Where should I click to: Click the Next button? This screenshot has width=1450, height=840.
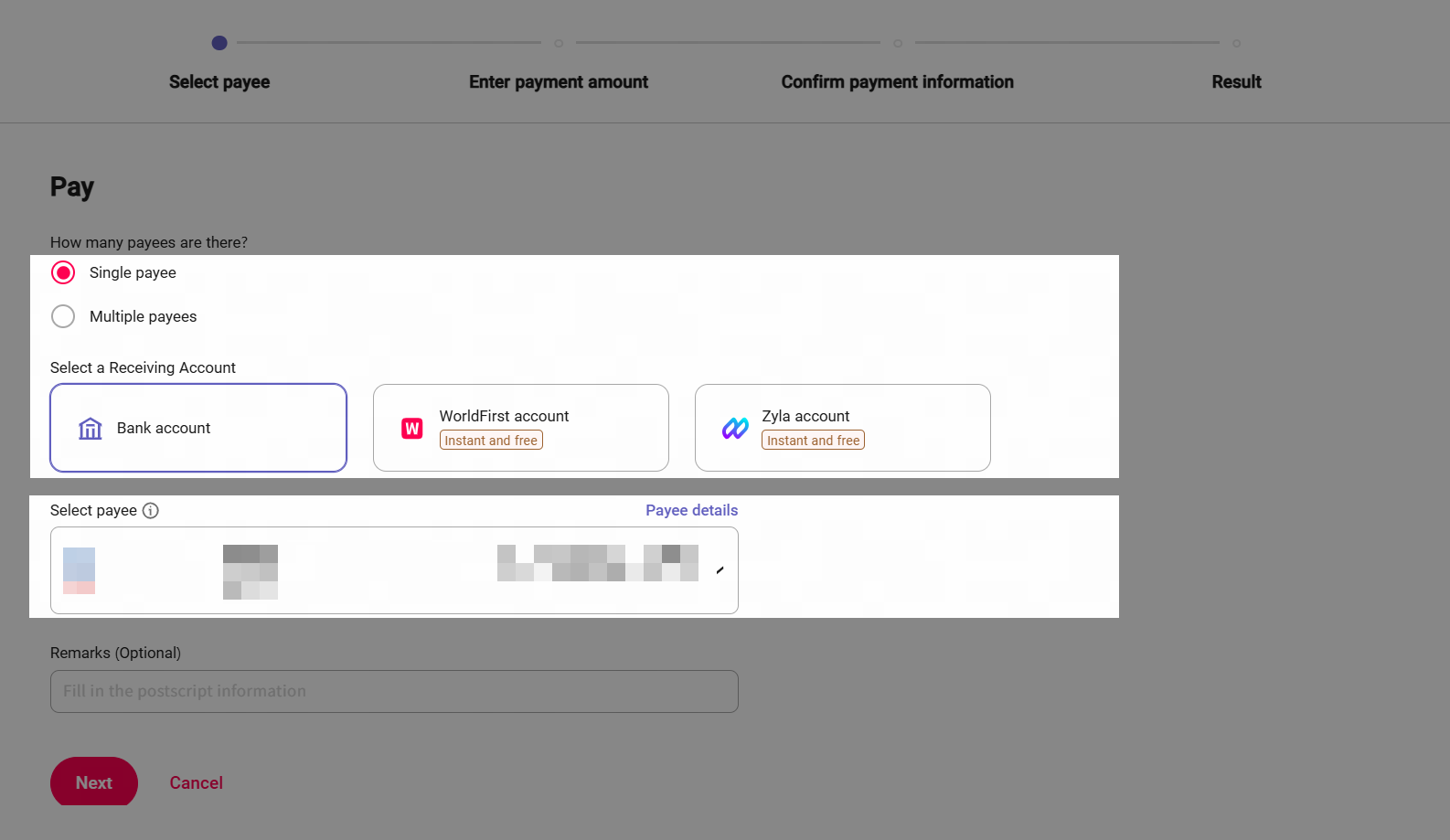point(94,782)
